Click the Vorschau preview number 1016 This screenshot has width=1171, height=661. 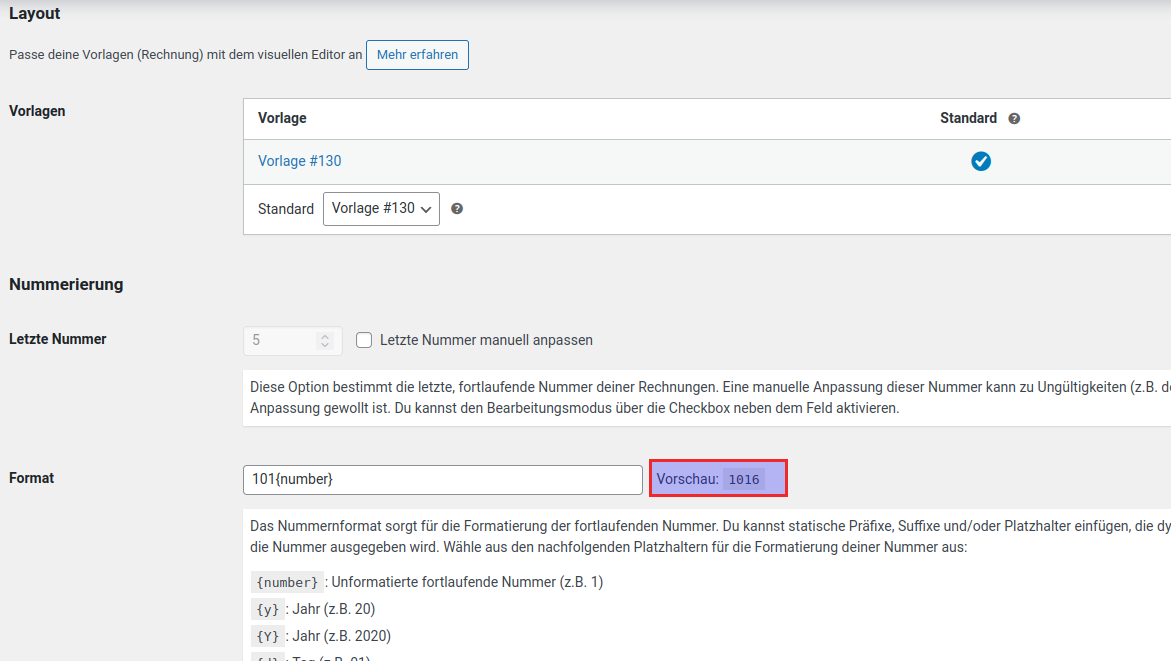click(x=743, y=480)
